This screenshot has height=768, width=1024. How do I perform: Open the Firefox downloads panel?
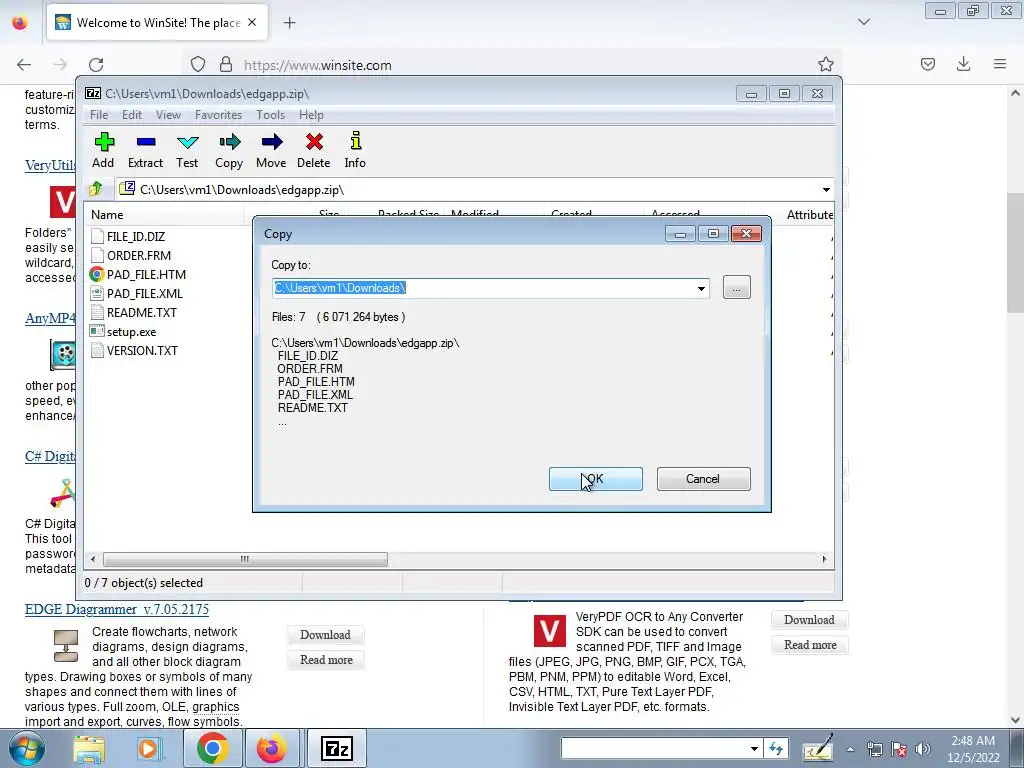[963, 64]
